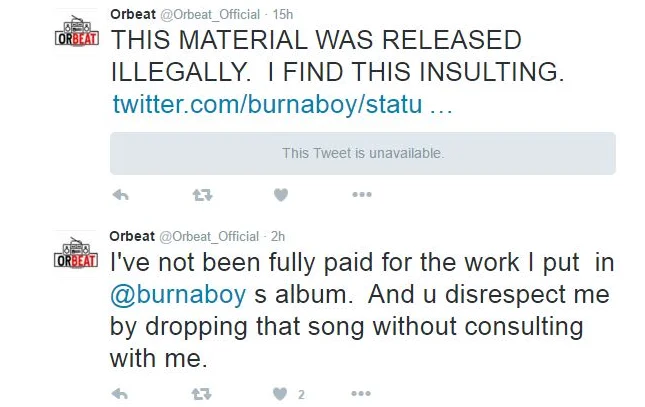This screenshot has width=645, height=407.
Task: Open more options on the 15h tweet
Action: (361, 194)
